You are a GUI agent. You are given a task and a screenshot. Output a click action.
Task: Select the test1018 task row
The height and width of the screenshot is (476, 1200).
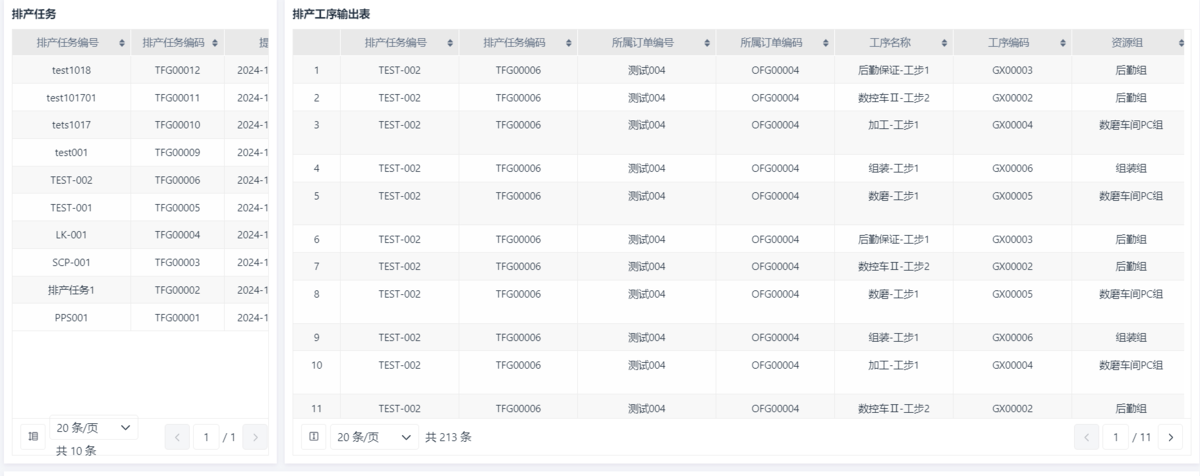[x=140, y=70]
